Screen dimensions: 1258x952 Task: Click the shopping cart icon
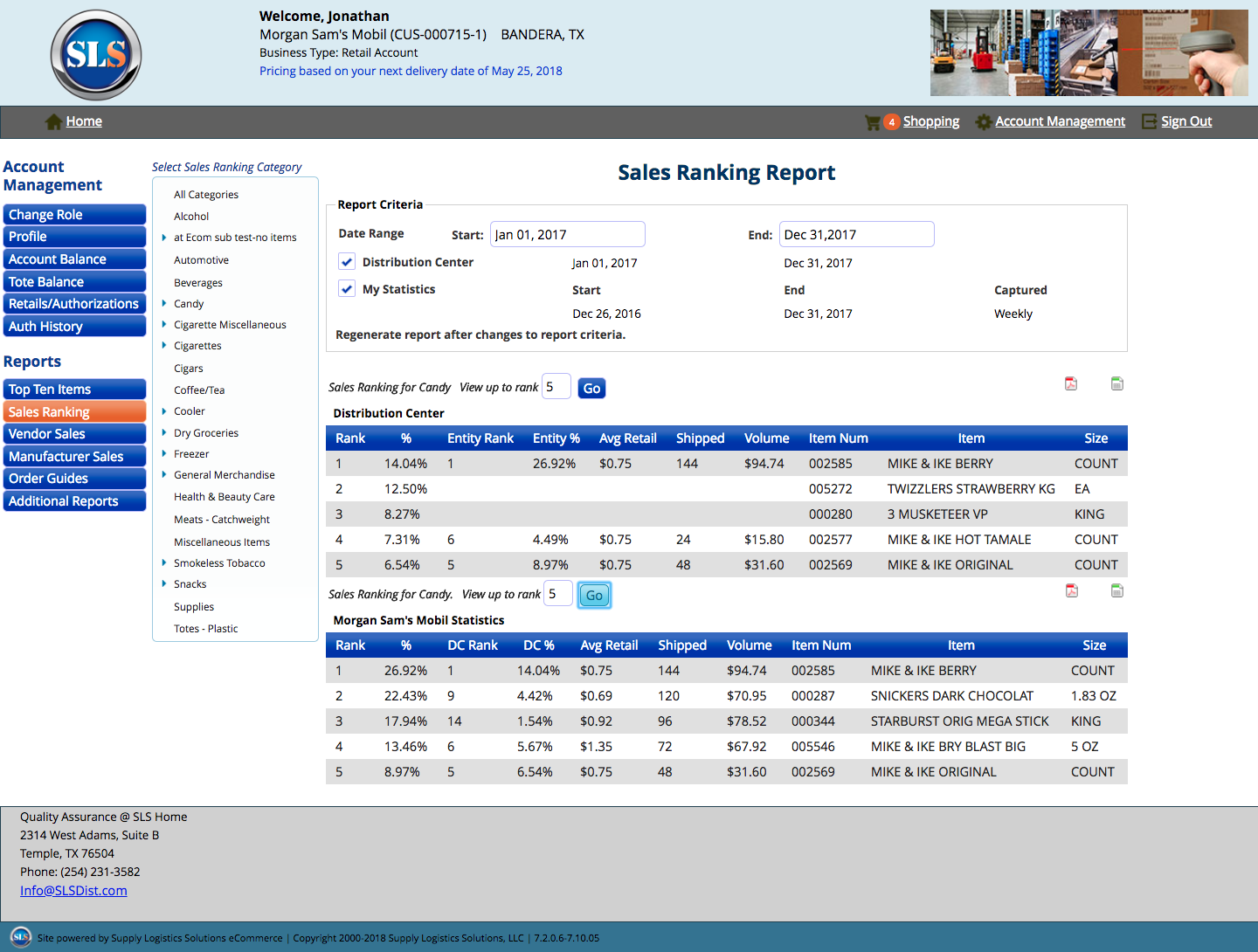click(x=872, y=122)
